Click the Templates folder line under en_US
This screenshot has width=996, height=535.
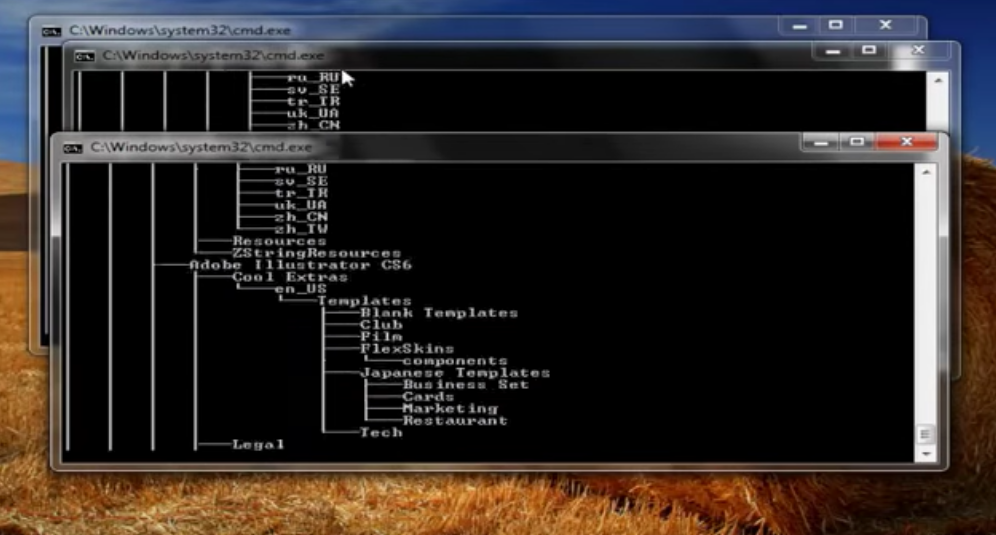coord(364,301)
